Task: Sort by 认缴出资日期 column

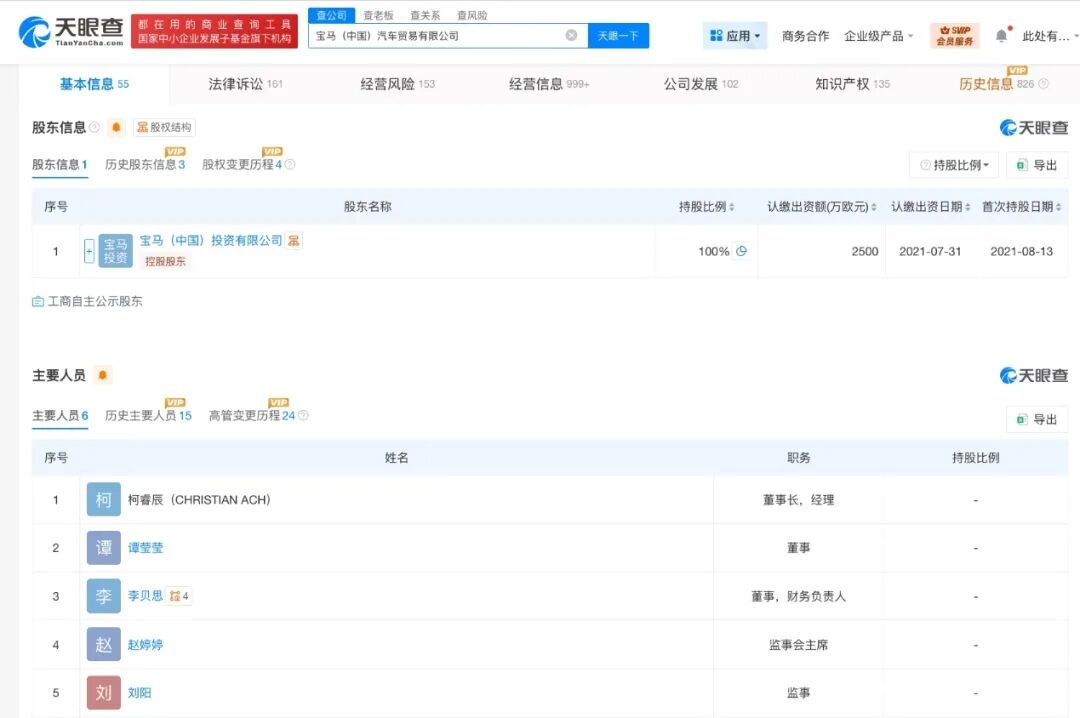Action: pyautogui.click(x=931, y=207)
